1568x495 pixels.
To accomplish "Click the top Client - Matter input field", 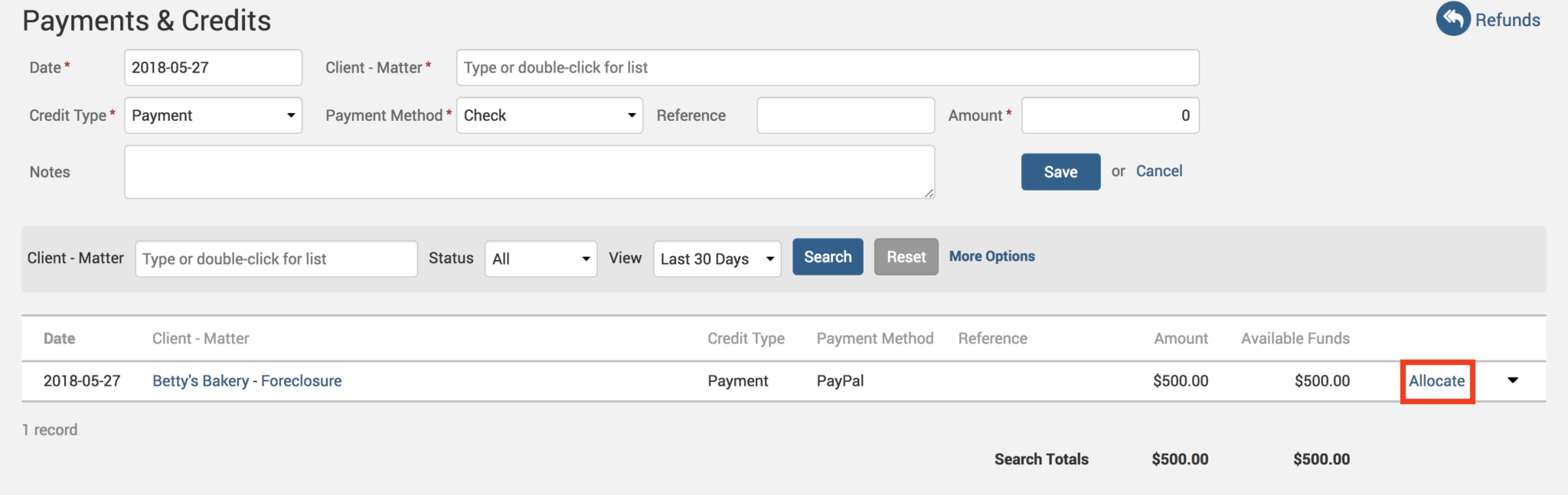I will [827, 68].
